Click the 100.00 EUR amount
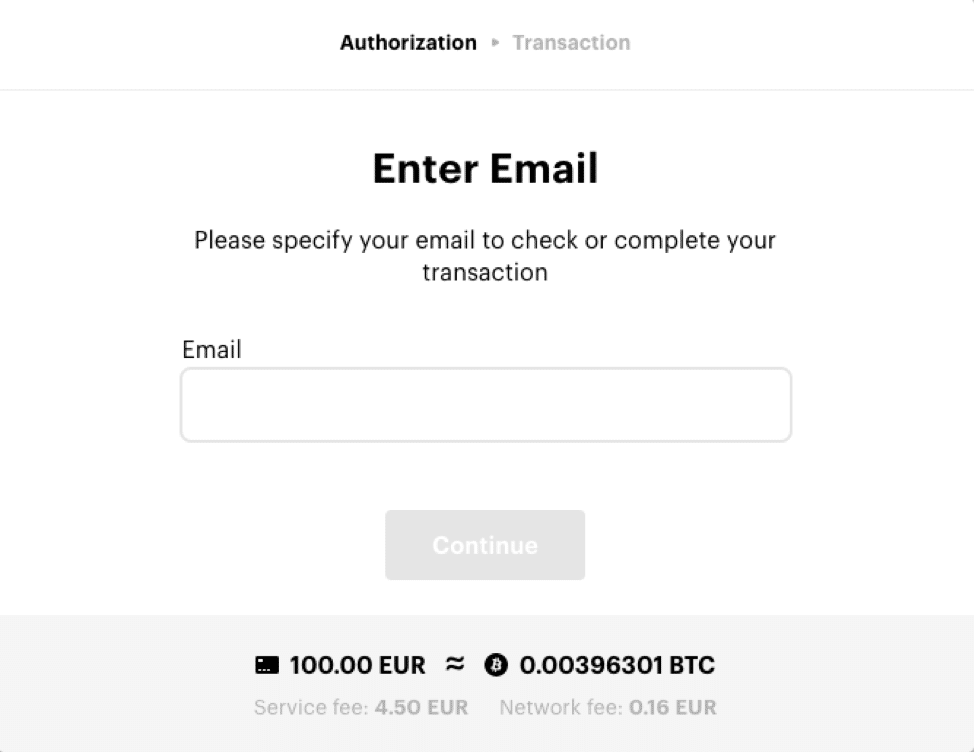Image resolution: width=974 pixels, height=752 pixels. coord(357,665)
